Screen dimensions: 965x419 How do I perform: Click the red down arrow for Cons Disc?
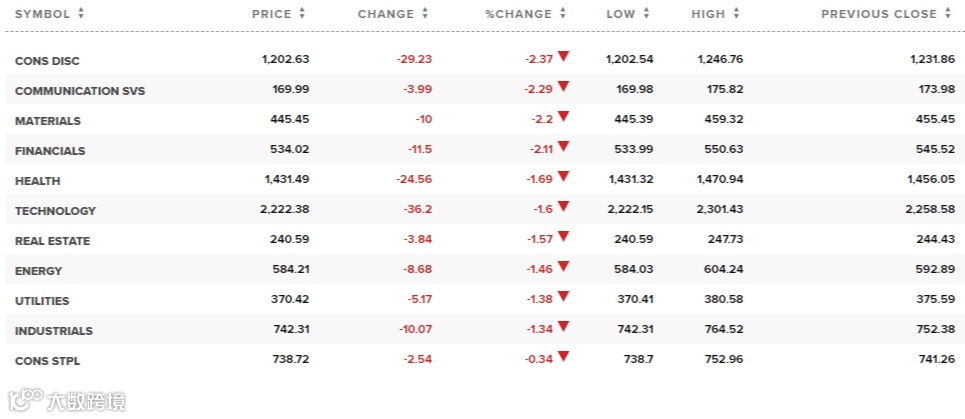point(564,57)
